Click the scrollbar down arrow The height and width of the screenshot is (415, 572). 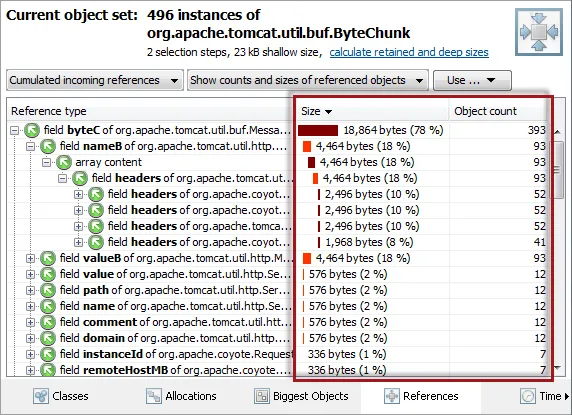tap(557, 368)
